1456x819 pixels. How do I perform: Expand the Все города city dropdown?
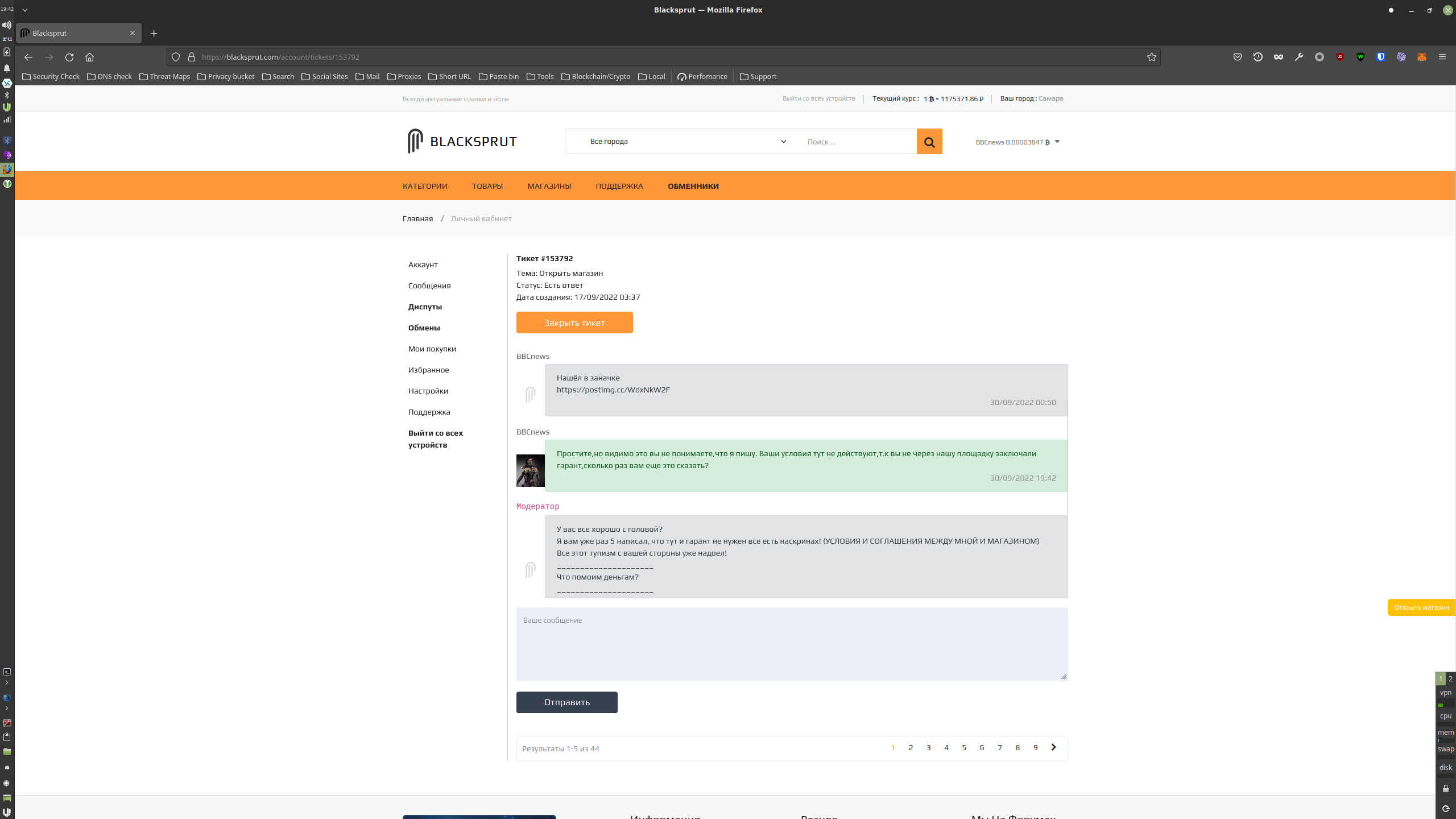pyautogui.click(x=688, y=141)
